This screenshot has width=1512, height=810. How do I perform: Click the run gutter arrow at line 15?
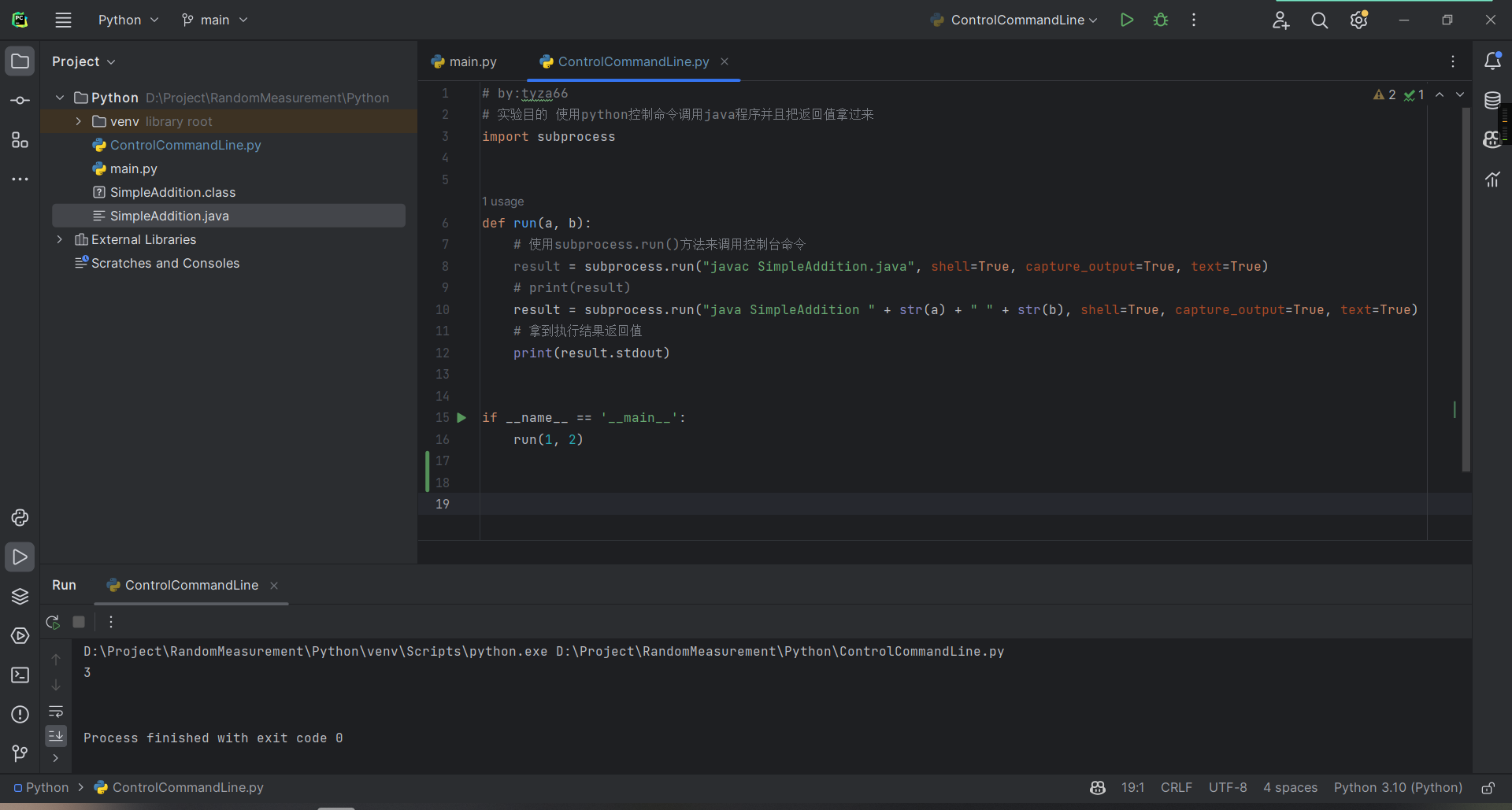[x=462, y=418]
